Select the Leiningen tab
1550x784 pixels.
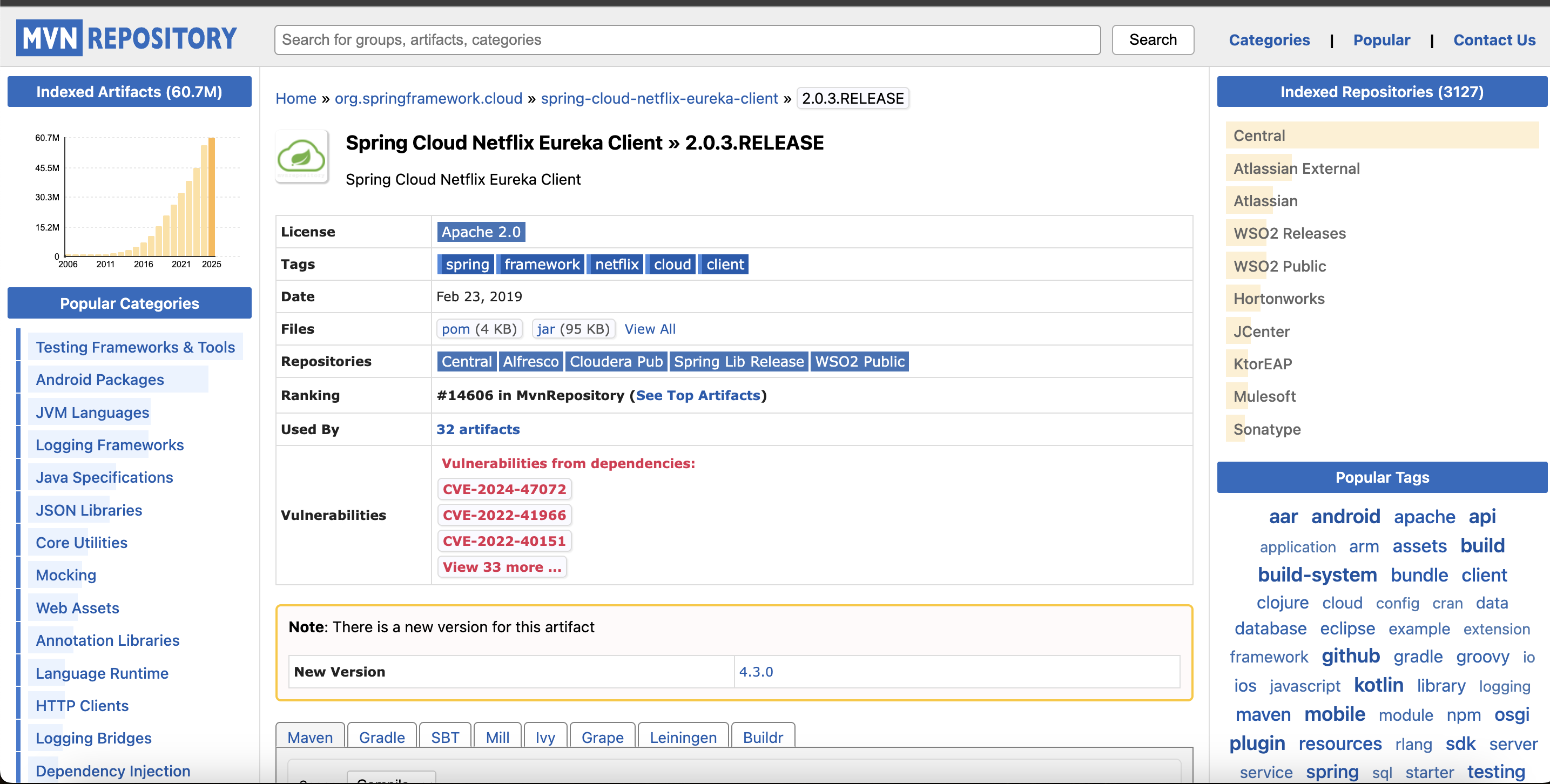(682, 737)
